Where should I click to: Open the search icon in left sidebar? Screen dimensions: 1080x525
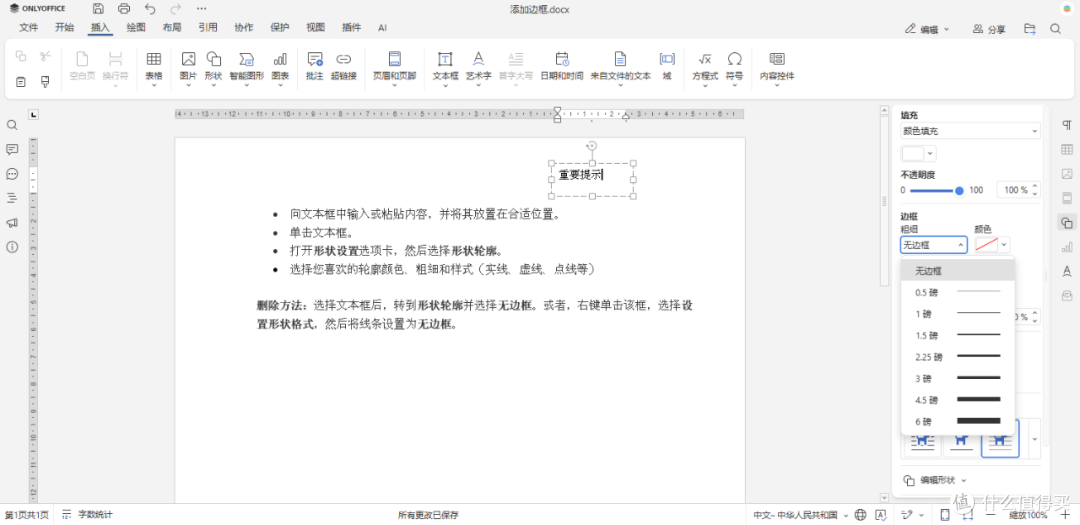[12, 125]
